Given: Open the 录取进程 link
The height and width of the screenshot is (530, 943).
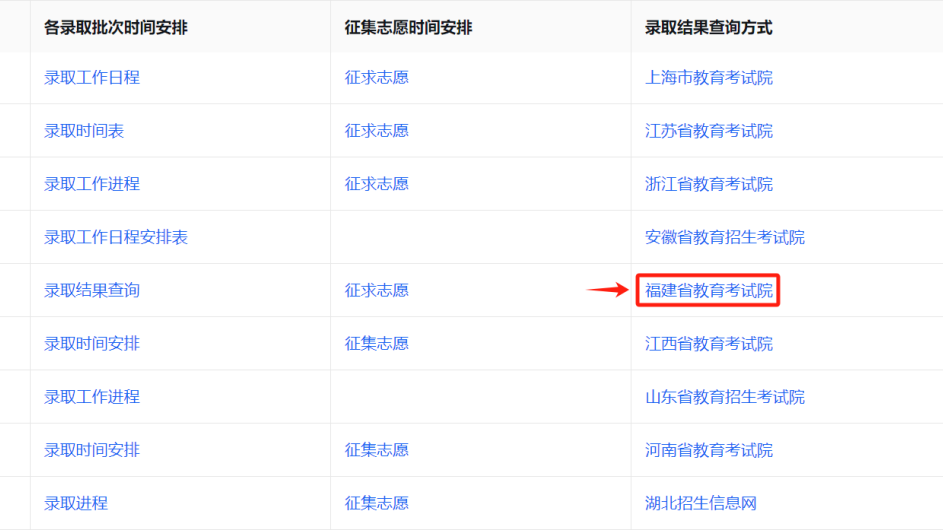Looking at the screenshot, I should [x=76, y=503].
